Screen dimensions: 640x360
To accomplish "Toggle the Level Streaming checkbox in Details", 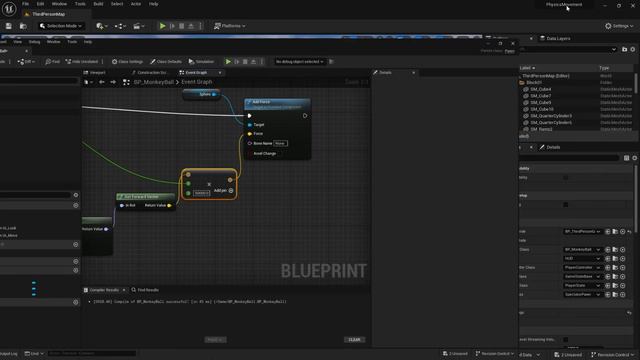I will 565,340.
